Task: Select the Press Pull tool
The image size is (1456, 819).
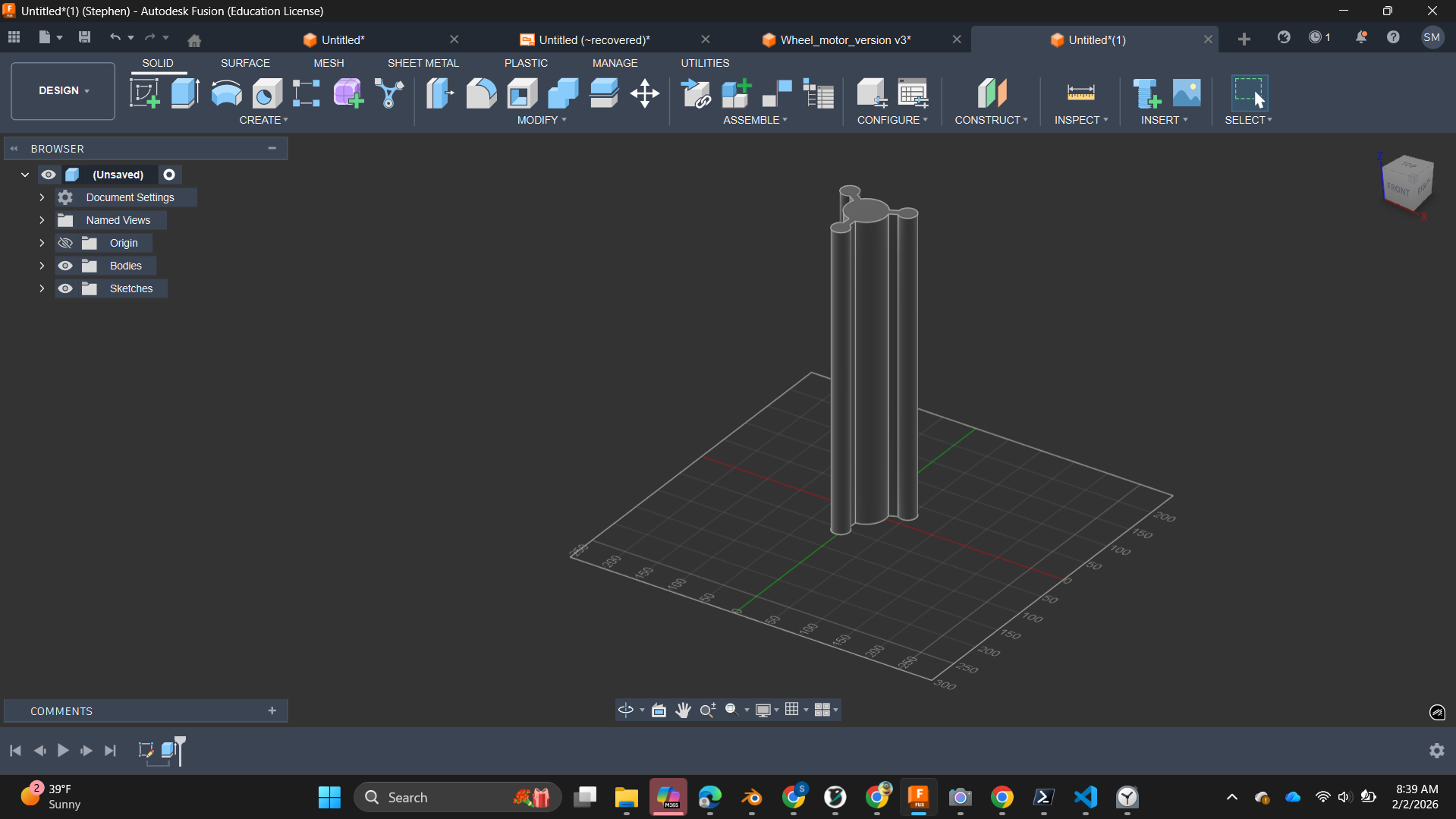Action: tap(439, 93)
